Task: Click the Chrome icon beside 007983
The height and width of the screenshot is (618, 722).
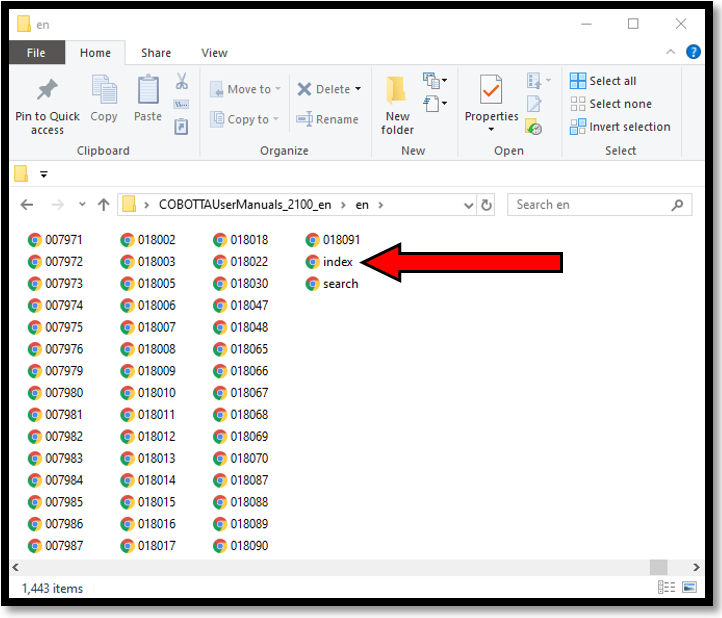Action: pos(35,459)
